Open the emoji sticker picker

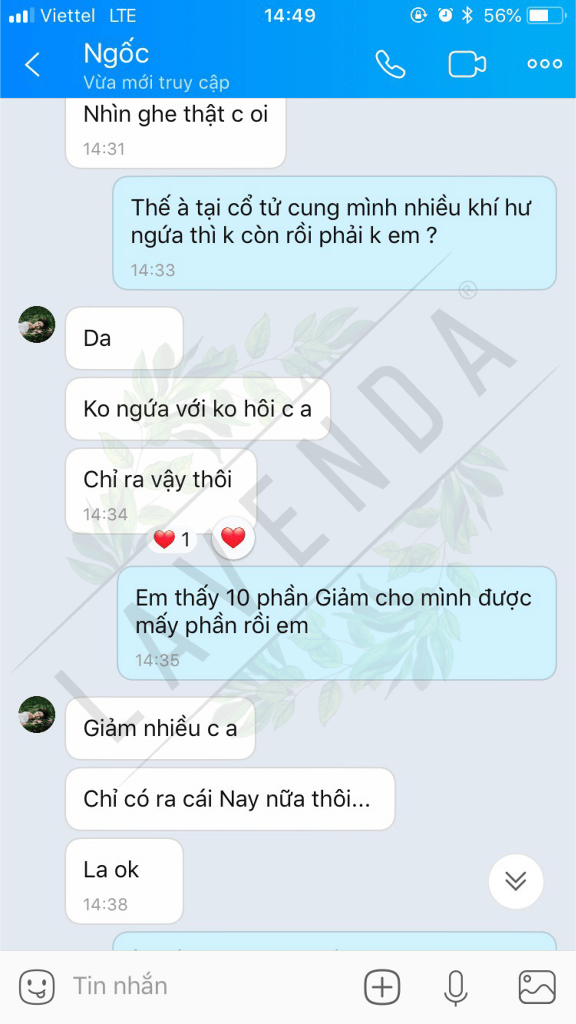click(37, 986)
